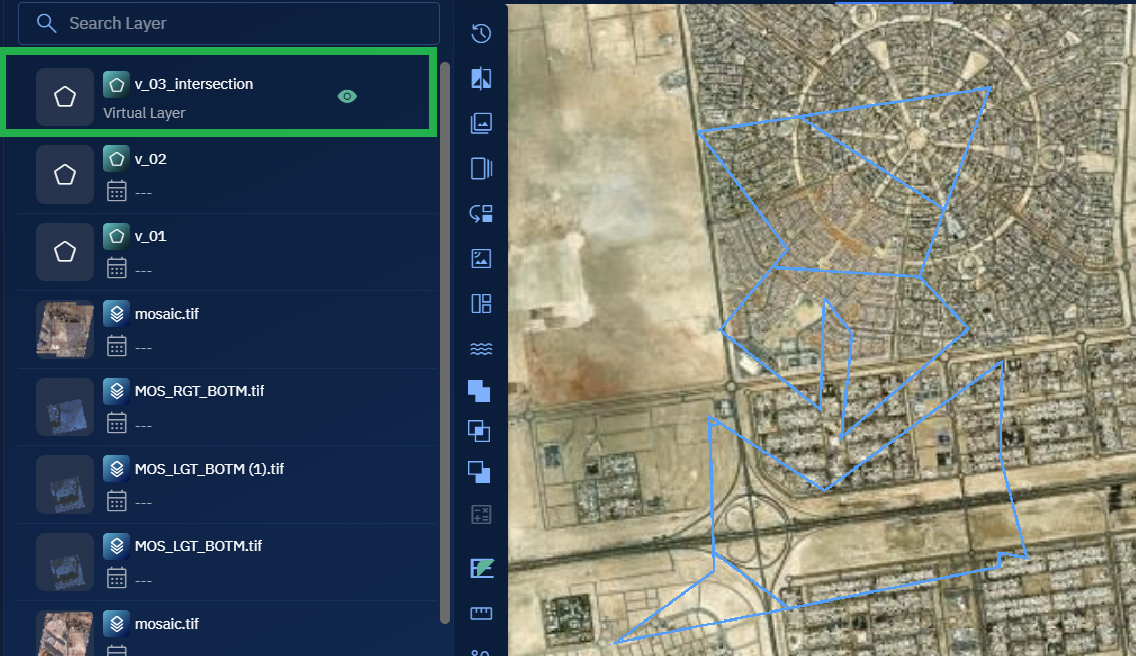Select the intersection overlay tool
This screenshot has width=1136, height=656.
click(x=480, y=431)
